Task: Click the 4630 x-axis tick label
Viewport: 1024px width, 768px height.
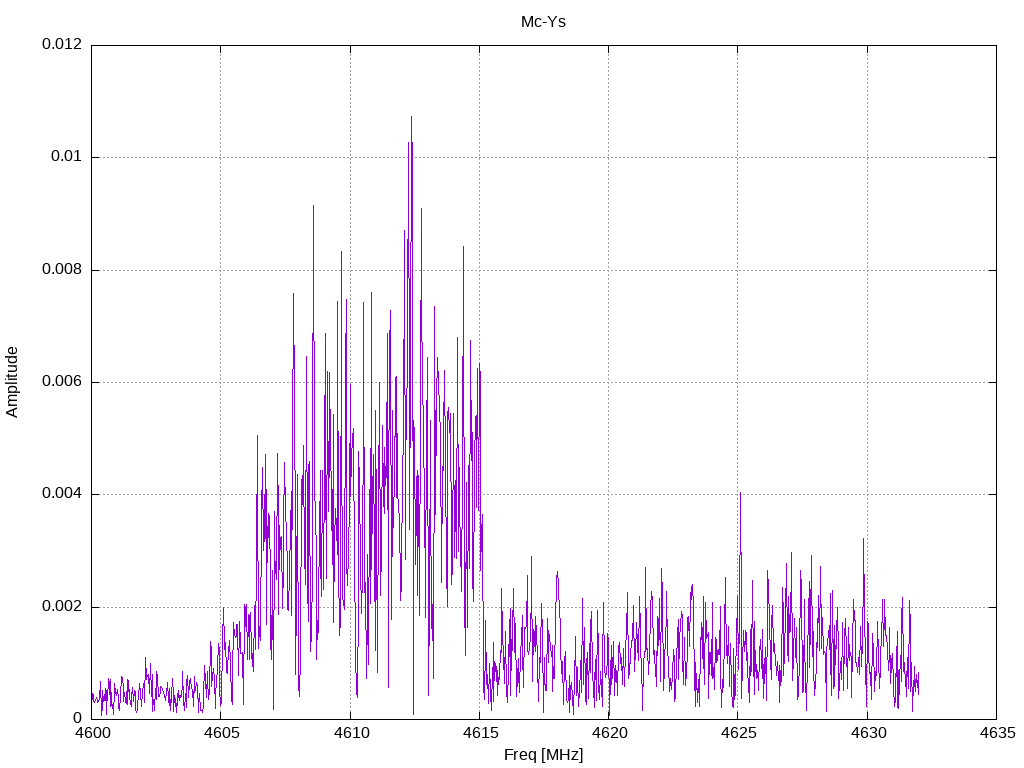Action: pyautogui.click(x=868, y=733)
